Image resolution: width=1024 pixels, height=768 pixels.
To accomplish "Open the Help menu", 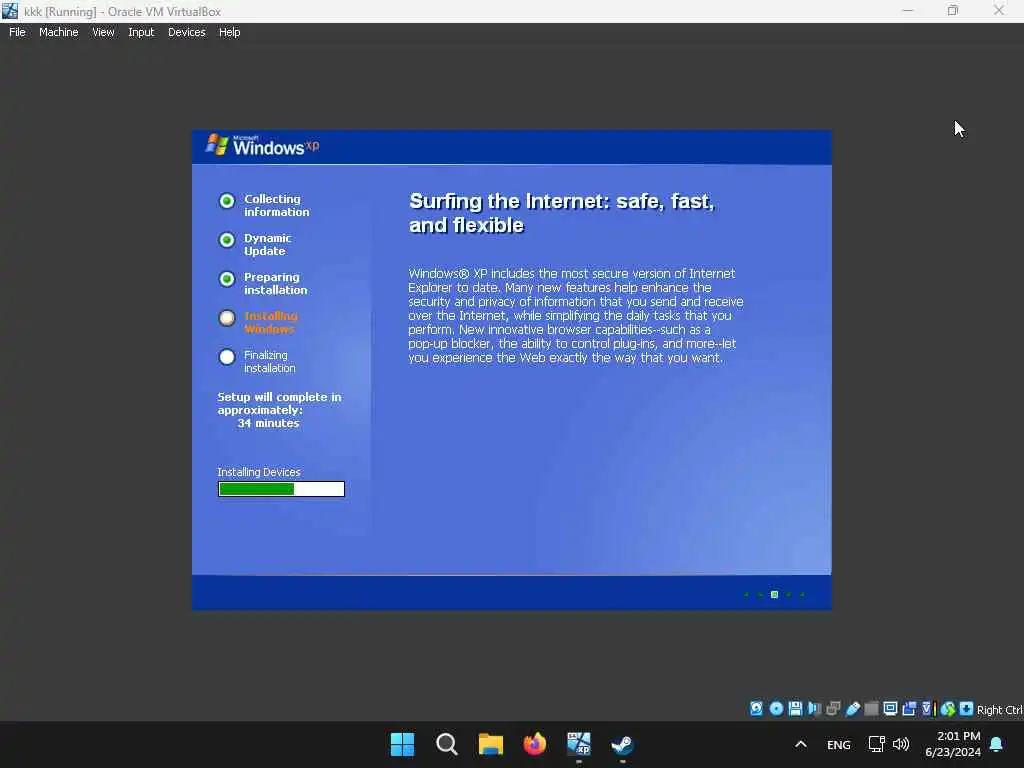I will tap(229, 32).
